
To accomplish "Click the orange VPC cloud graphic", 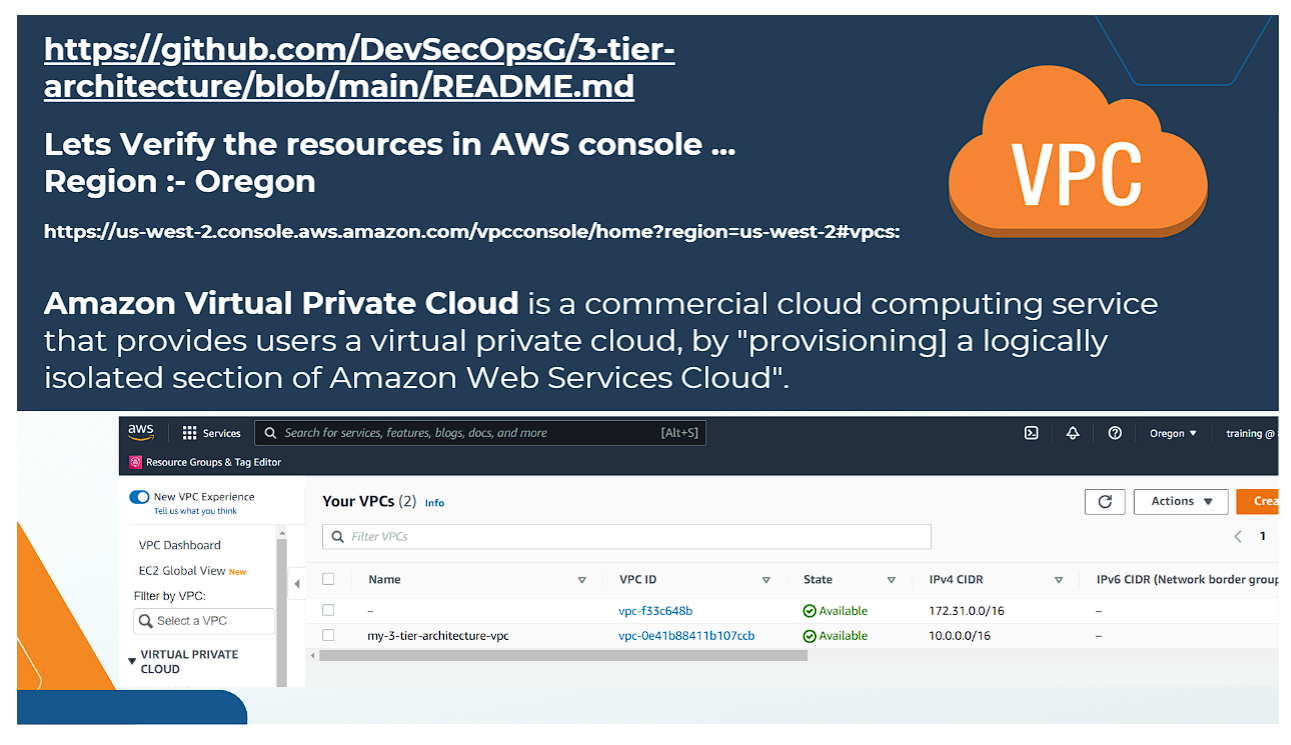I will (x=1077, y=152).
